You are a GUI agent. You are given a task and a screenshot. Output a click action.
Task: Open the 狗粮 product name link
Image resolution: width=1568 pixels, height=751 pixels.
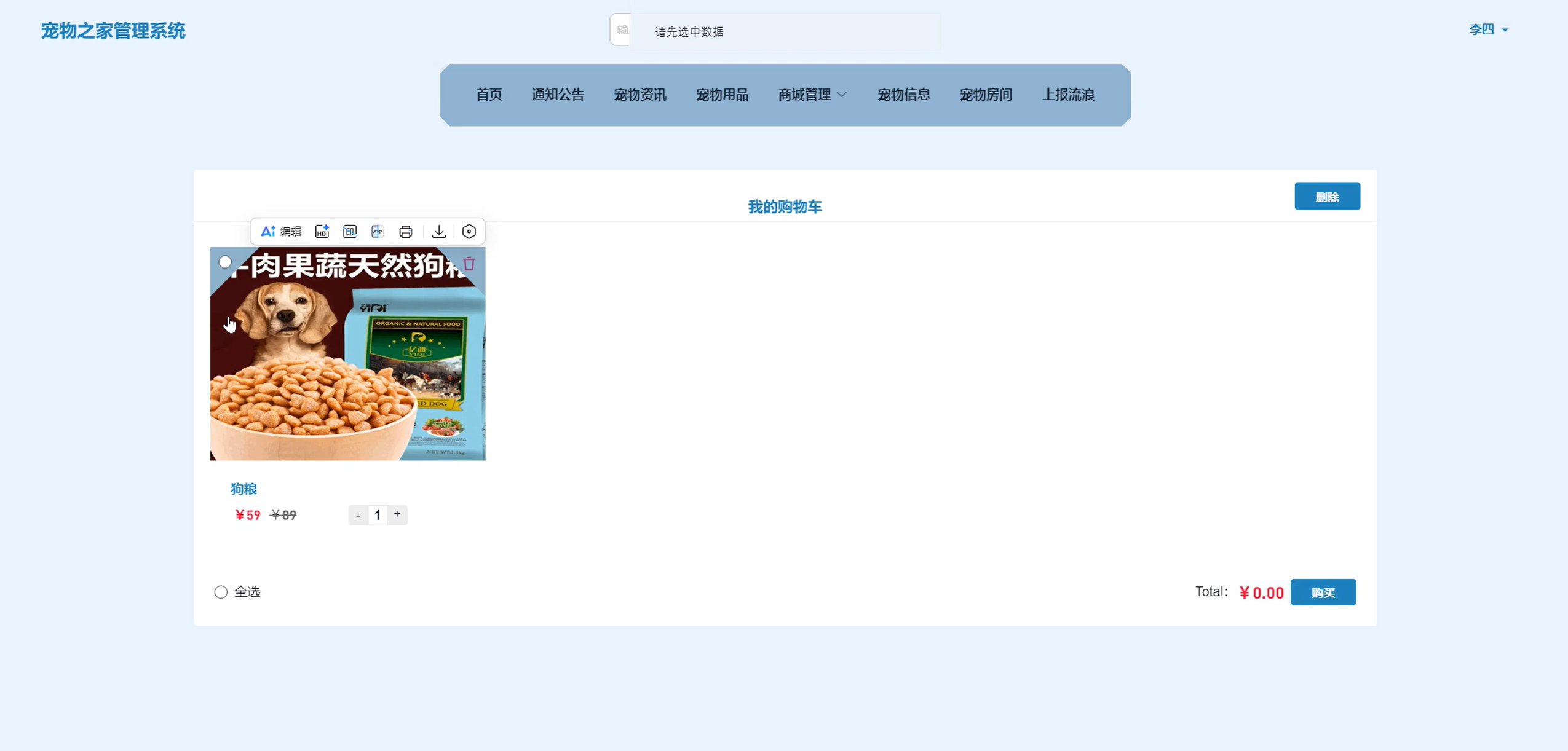point(244,489)
